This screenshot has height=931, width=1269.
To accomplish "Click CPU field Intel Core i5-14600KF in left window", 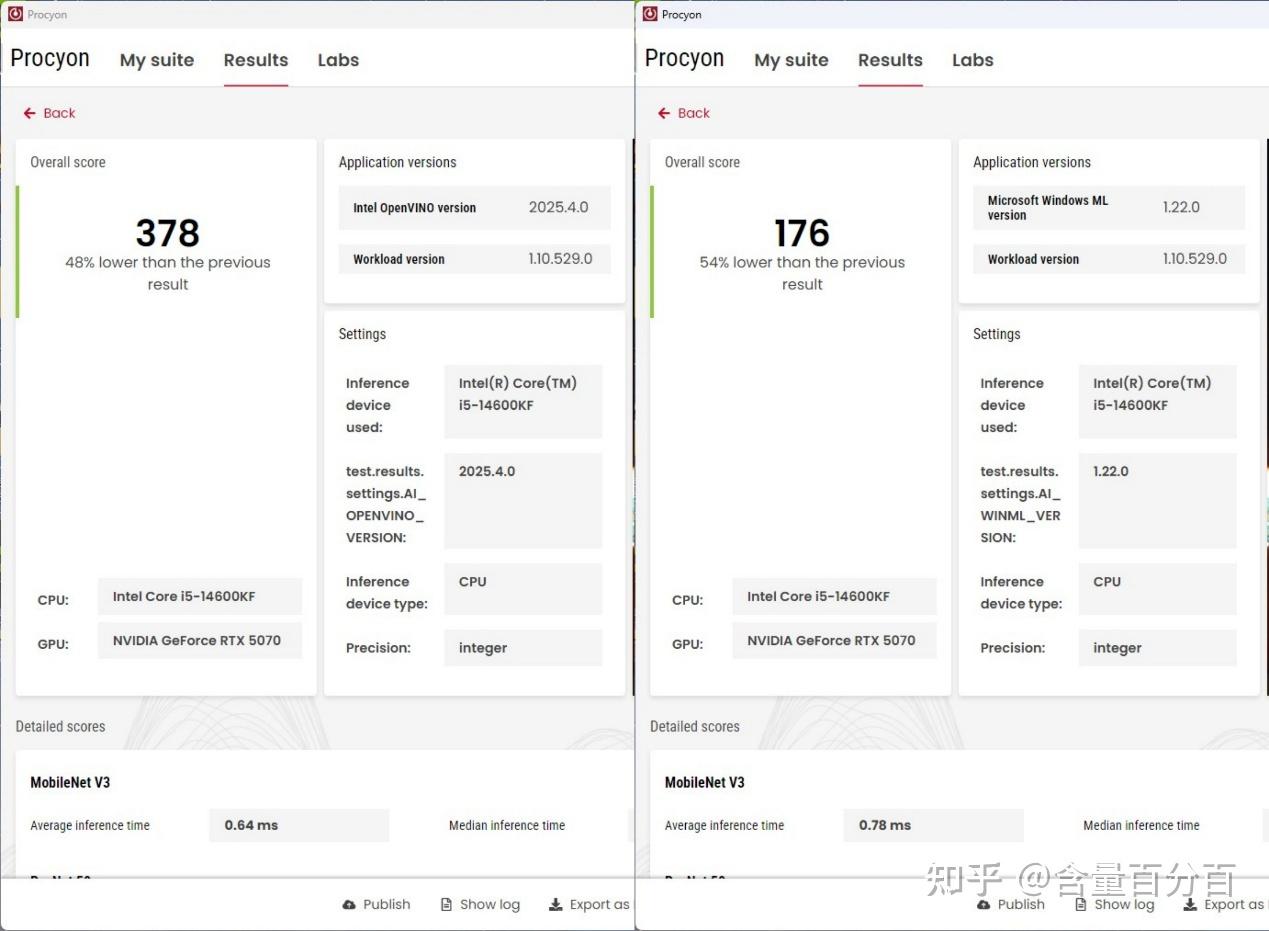I will tap(200, 596).
